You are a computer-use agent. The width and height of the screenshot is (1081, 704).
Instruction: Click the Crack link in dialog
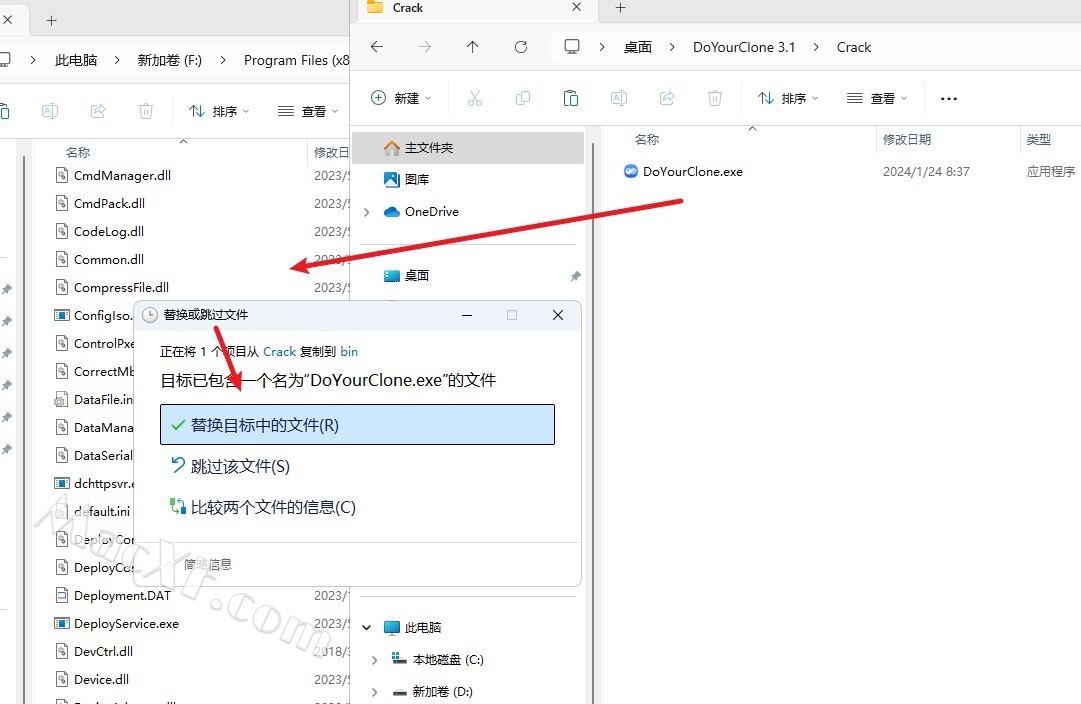(279, 352)
